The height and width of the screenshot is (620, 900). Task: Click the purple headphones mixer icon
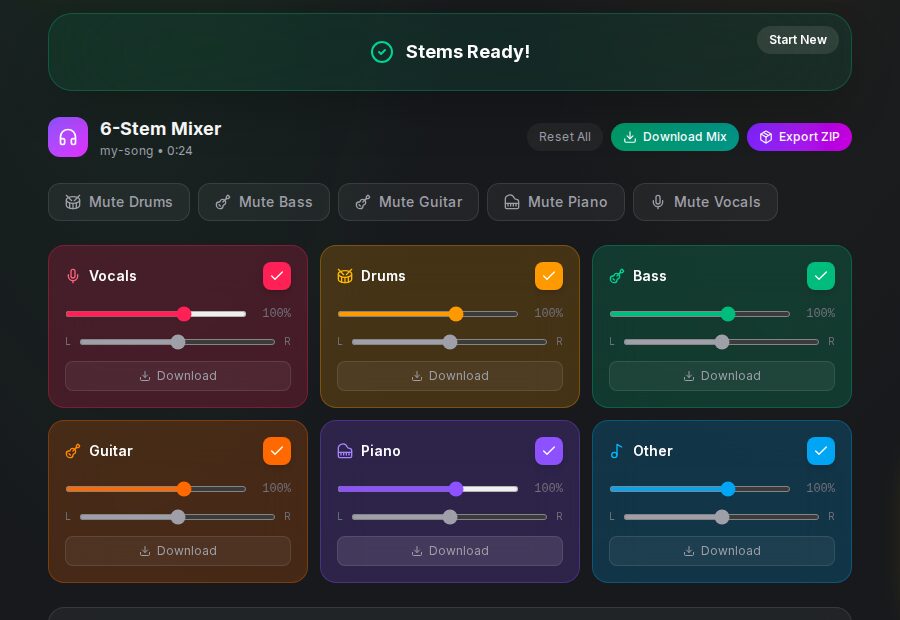point(68,137)
